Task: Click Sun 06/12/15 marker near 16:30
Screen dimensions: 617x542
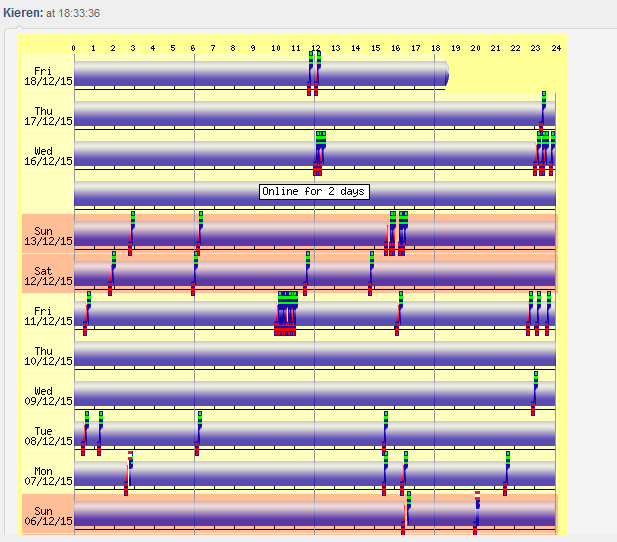Action: 406,513
